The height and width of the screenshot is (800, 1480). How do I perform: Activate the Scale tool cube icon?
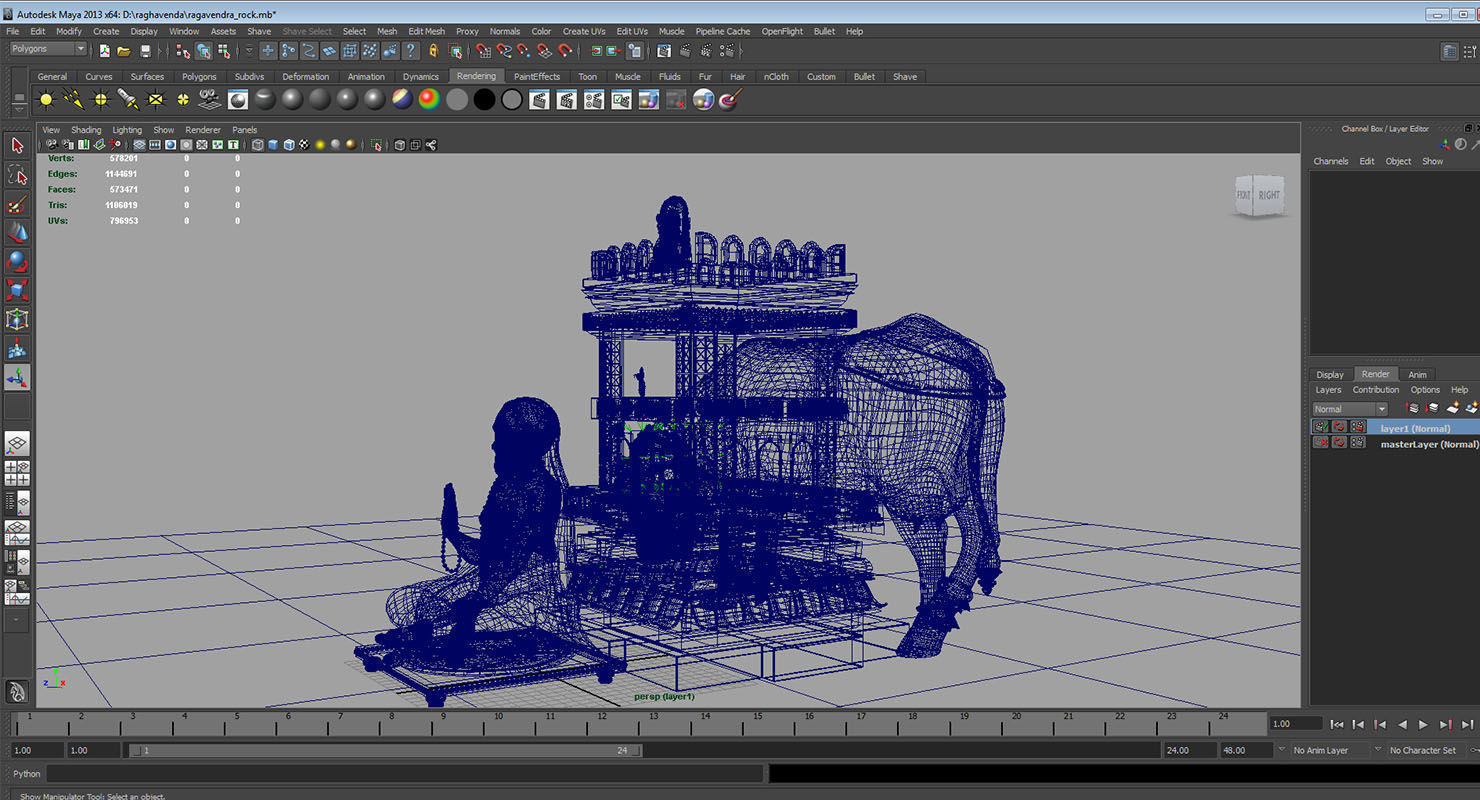click(x=17, y=291)
